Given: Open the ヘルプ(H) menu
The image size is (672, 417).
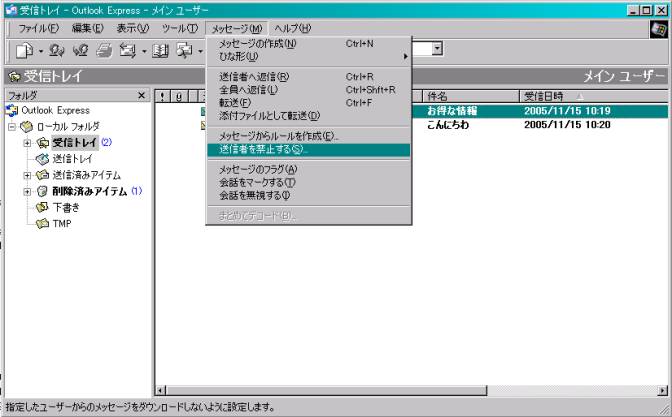Looking at the screenshot, I should [293, 29].
